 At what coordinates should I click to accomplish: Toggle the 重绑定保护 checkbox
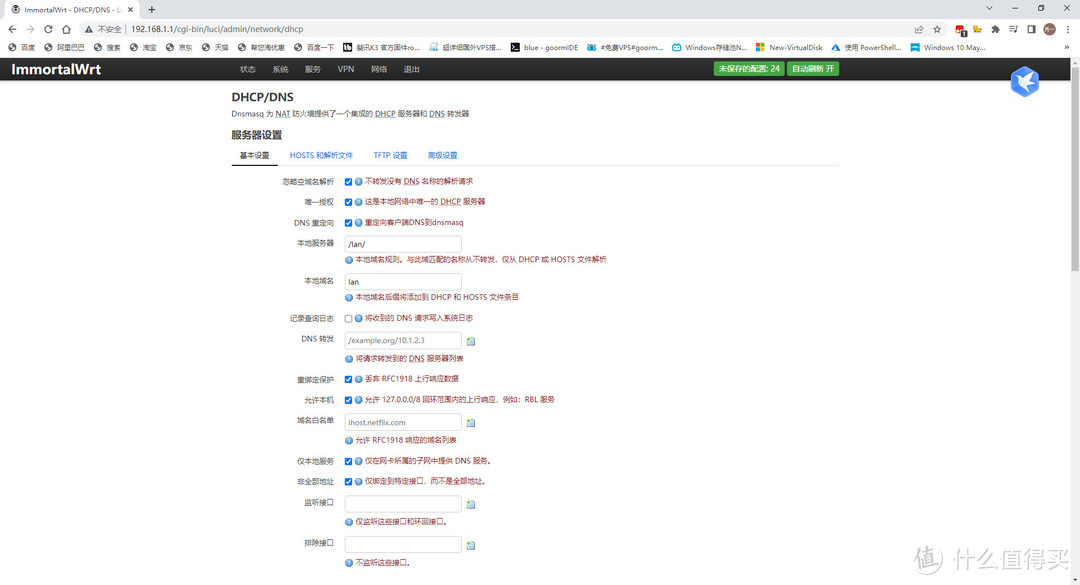pos(348,379)
